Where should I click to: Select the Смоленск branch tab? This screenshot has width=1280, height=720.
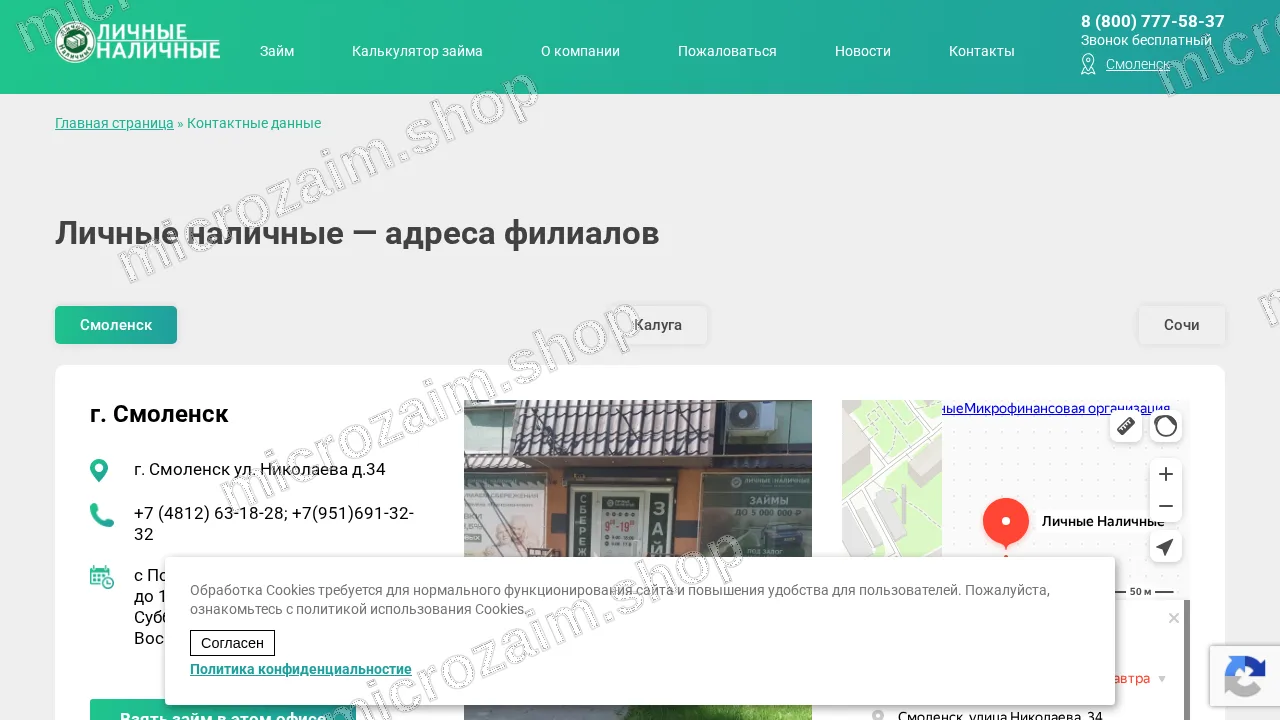(x=116, y=325)
